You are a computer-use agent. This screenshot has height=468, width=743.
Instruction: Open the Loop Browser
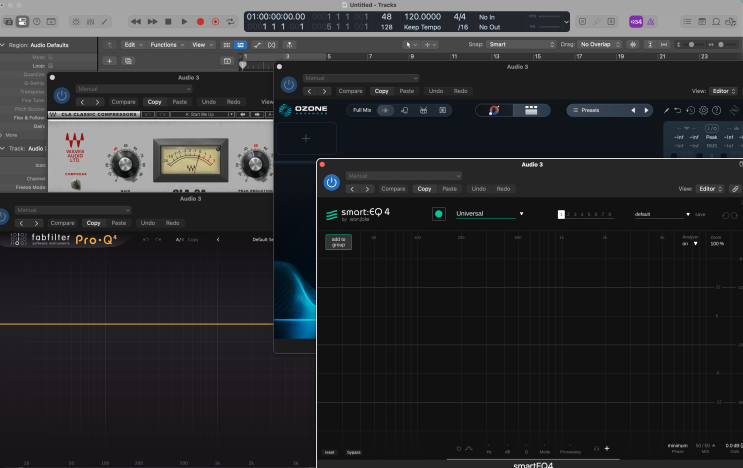[716, 21]
